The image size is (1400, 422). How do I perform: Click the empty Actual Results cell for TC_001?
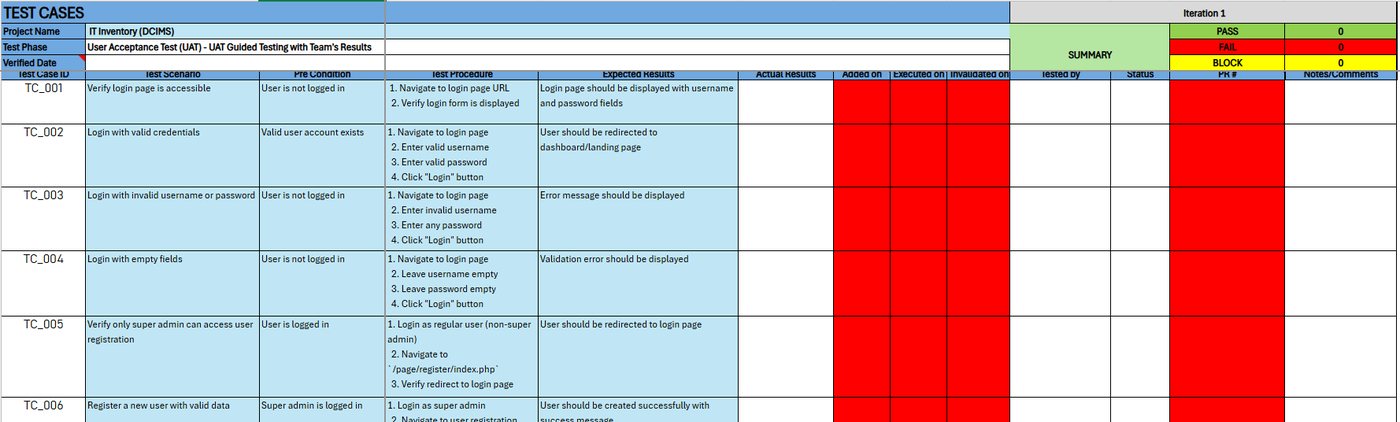pyautogui.click(x=786, y=102)
